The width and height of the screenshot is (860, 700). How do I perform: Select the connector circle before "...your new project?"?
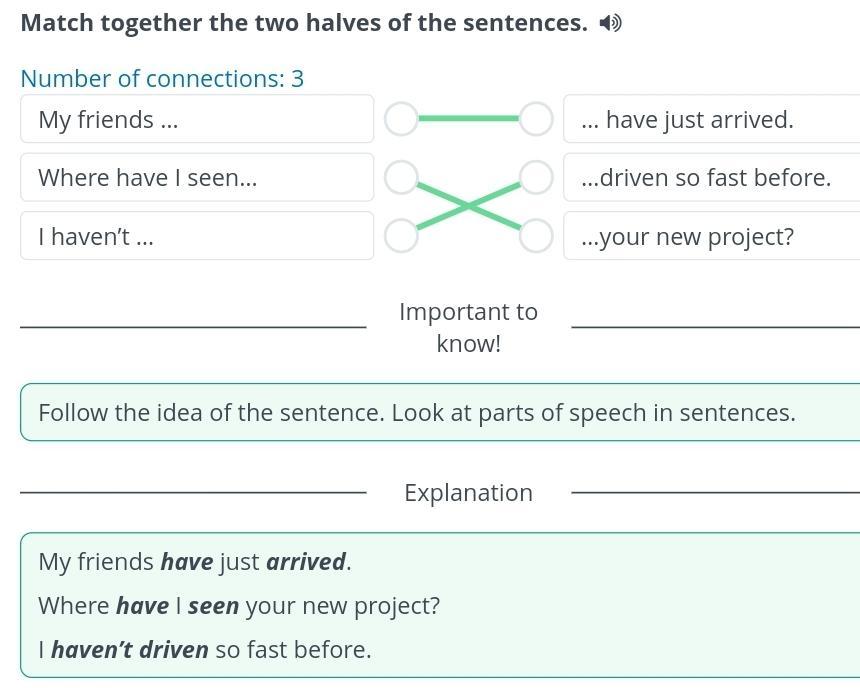[536, 236]
